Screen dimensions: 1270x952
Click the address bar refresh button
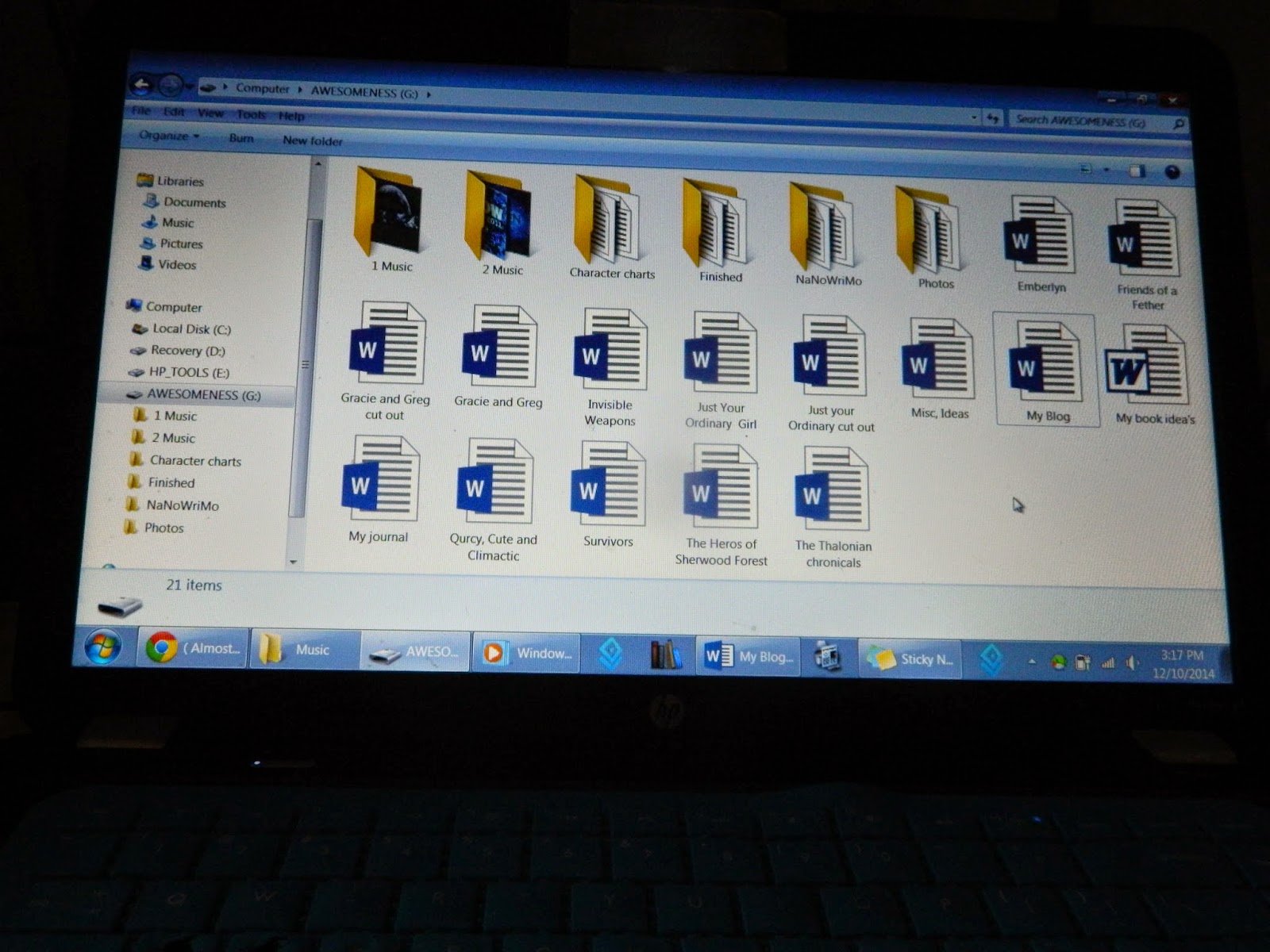(x=993, y=117)
